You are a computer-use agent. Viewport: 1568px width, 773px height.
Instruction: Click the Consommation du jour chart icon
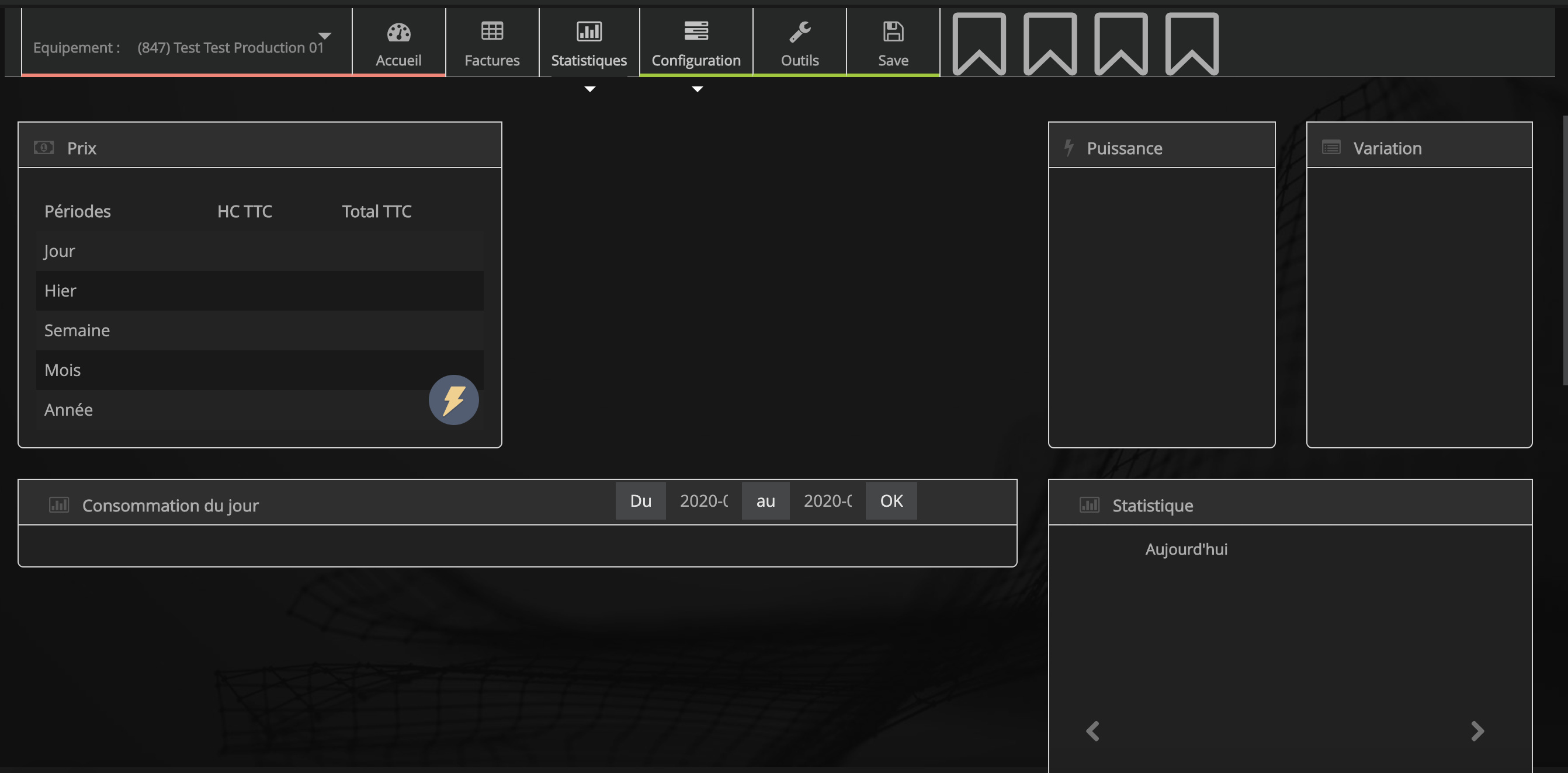click(x=59, y=505)
